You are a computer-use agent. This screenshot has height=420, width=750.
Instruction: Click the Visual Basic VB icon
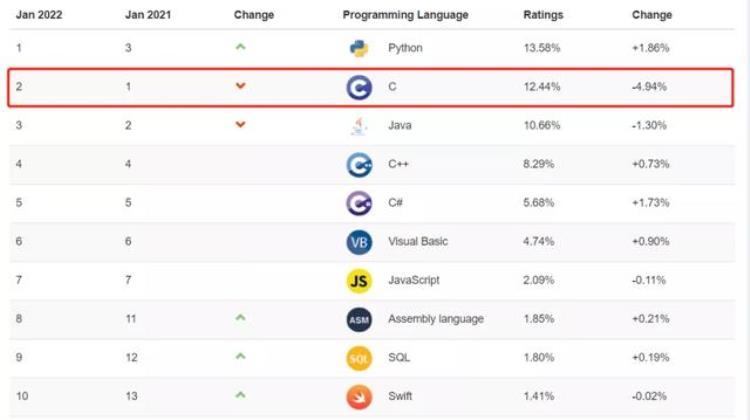click(359, 242)
